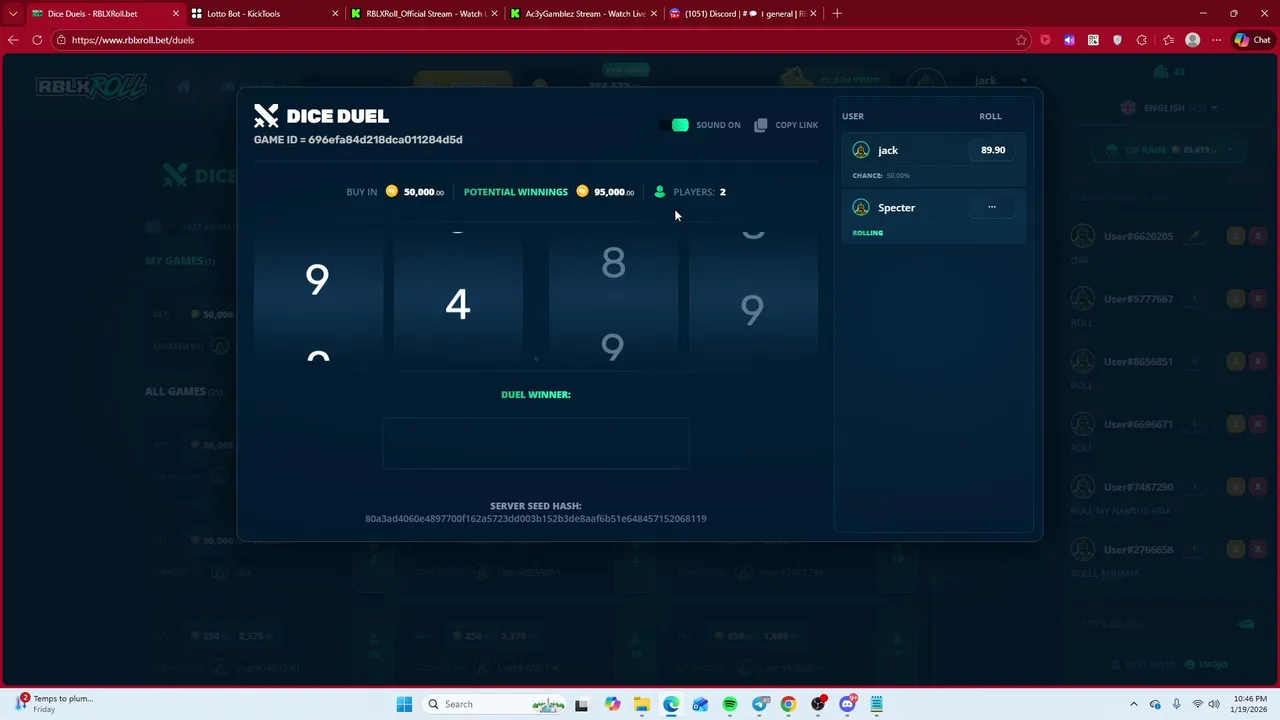Viewport: 1280px width, 720px height.
Task: Open the red play-badge extension
Action: 1045,40
